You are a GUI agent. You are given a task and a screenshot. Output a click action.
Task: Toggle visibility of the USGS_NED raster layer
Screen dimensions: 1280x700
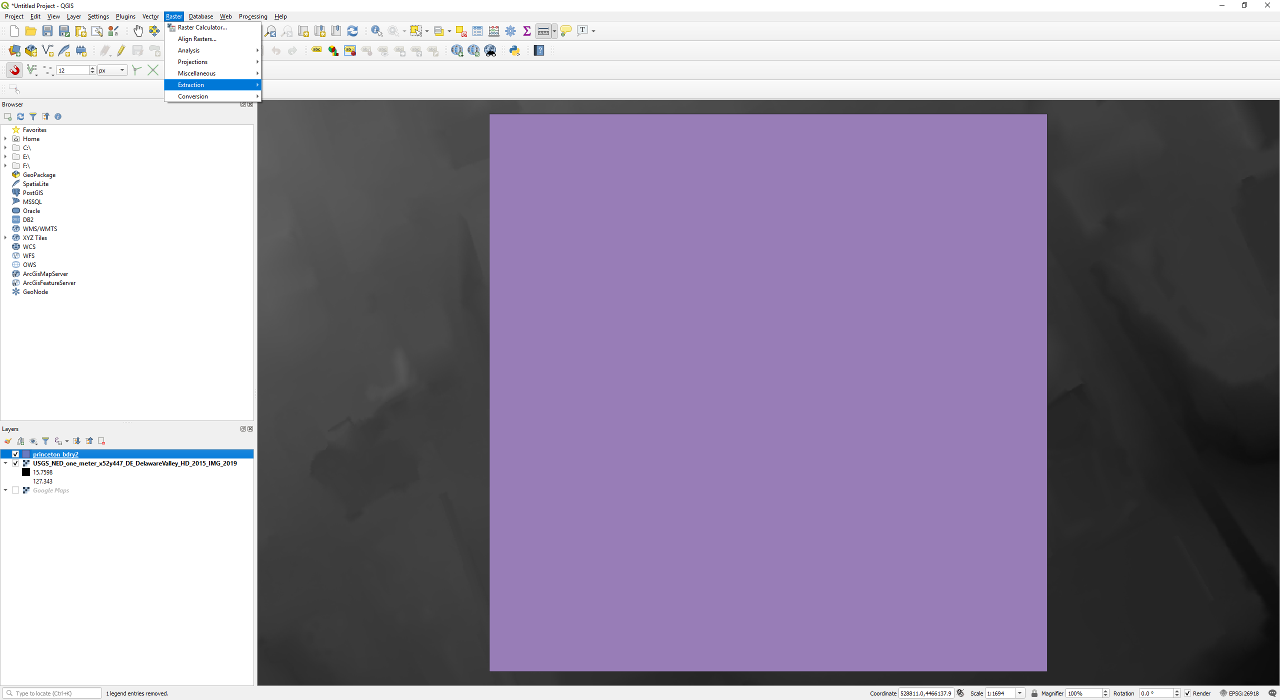click(15, 463)
